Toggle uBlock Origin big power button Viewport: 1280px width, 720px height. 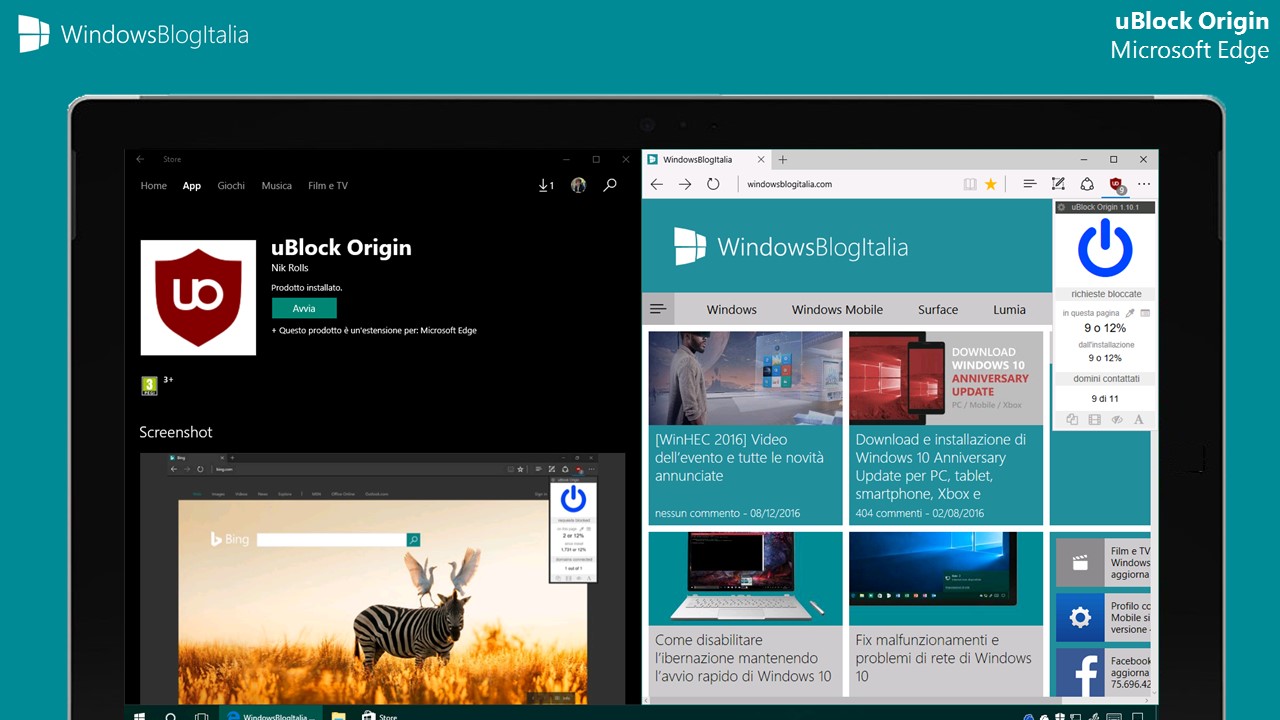(x=1105, y=248)
